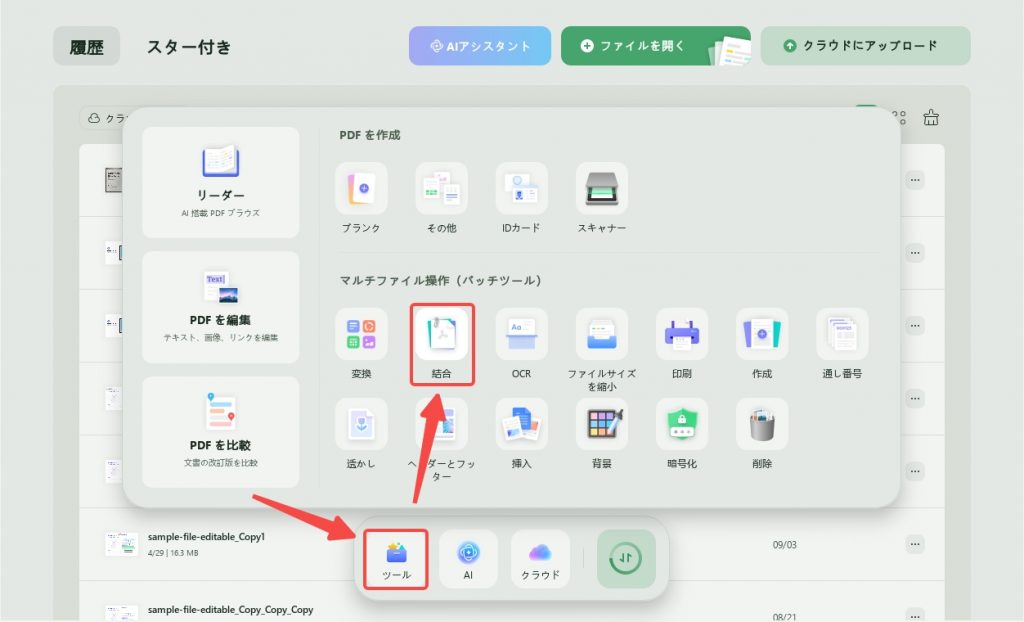Open AI from the bottom dock
This screenshot has width=1024, height=622.
point(468,559)
